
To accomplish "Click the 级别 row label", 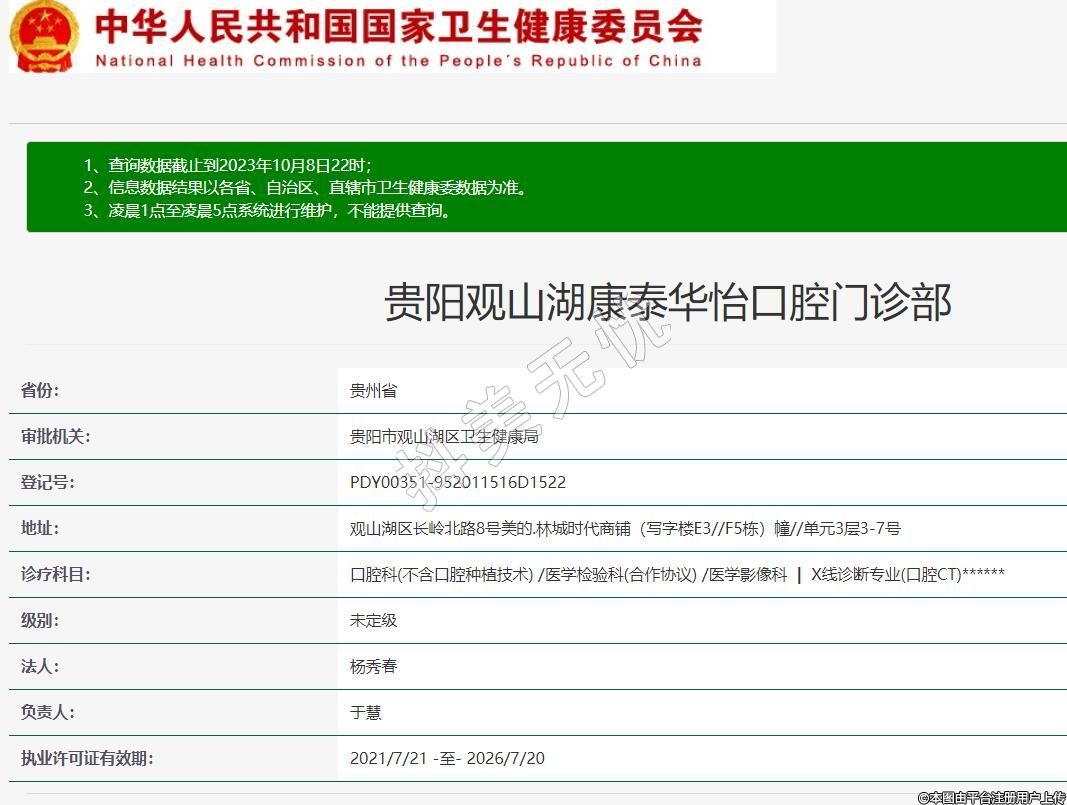I will pyautogui.click(x=40, y=620).
